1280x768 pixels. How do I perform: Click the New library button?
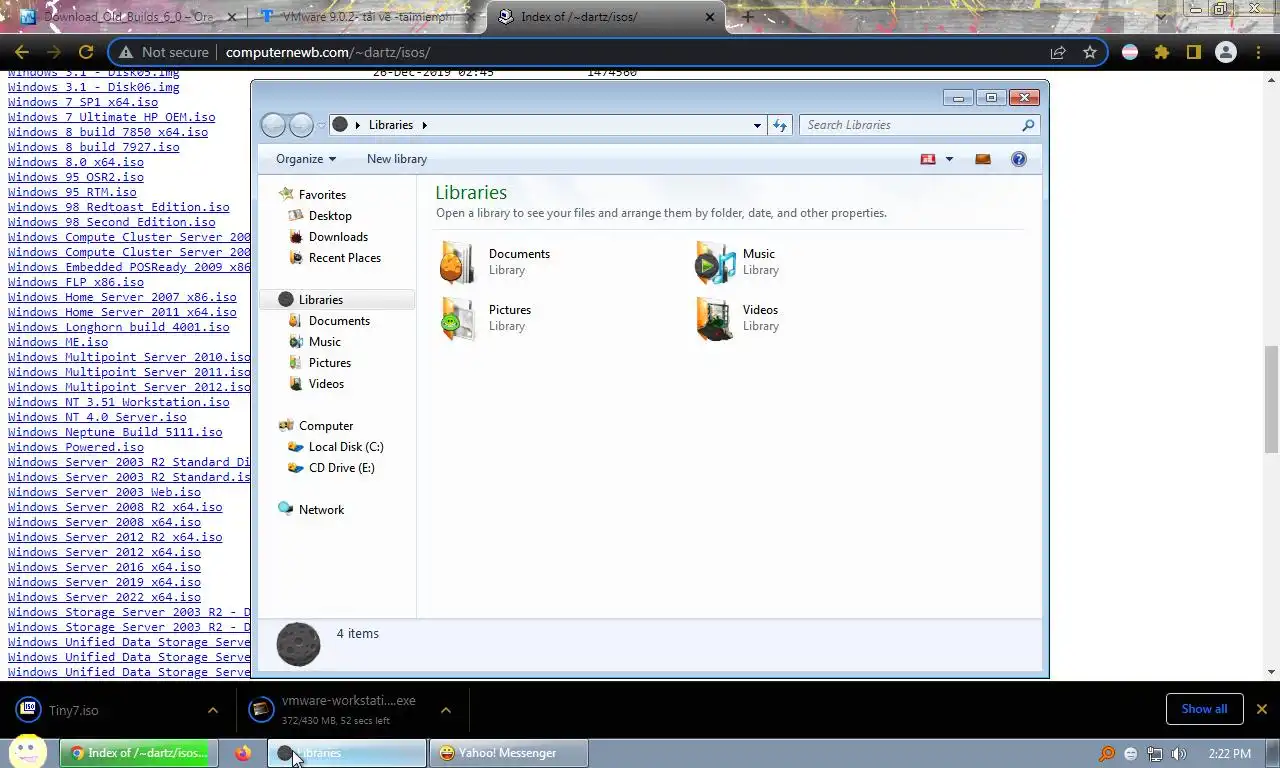397,159
